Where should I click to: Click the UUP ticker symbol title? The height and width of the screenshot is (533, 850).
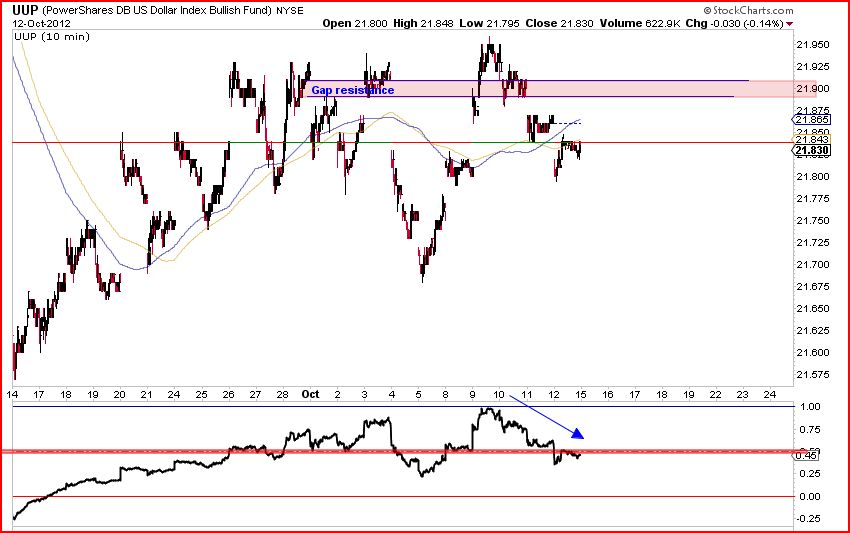tap(25, 10)
